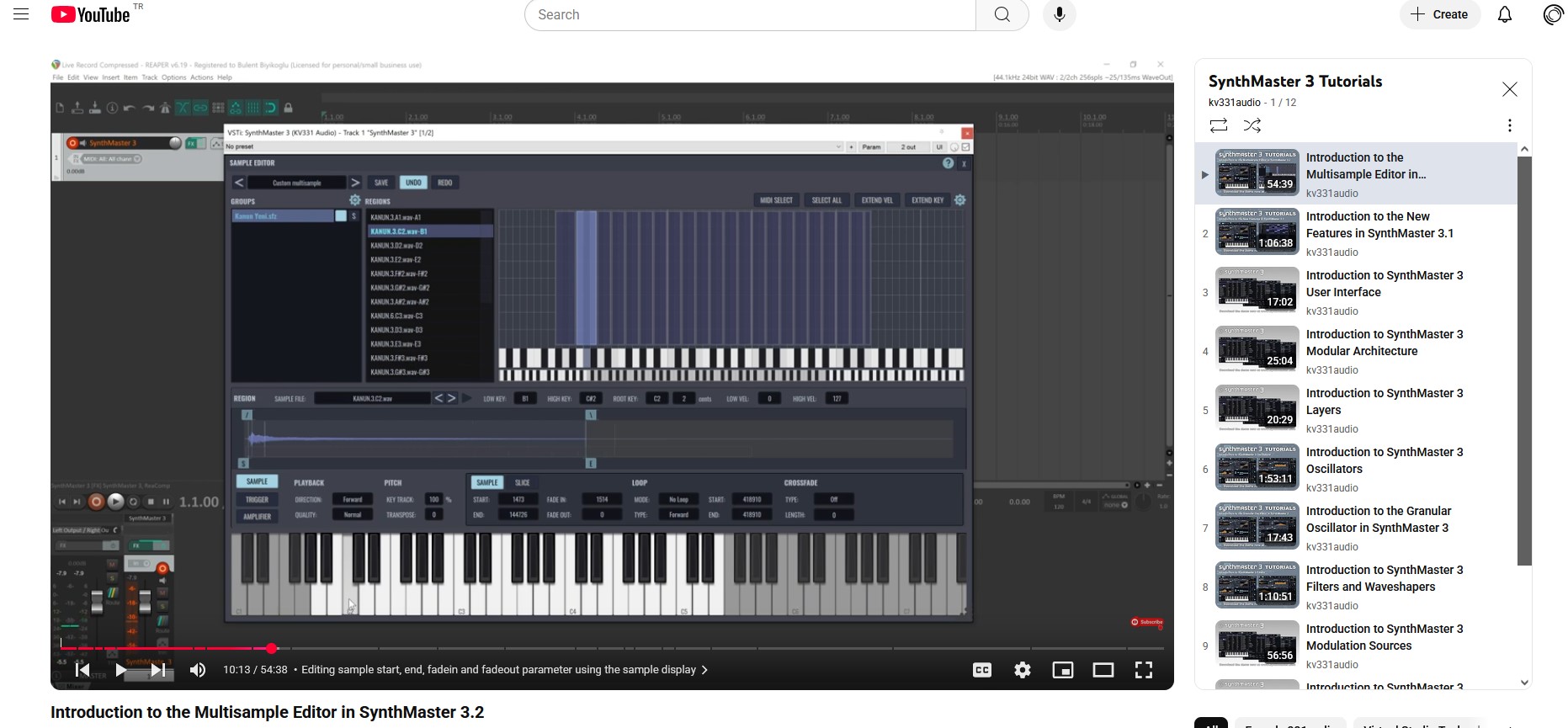Play the paused video
1568x728 pixels.
pyautogui.click(x=120, y=670)
